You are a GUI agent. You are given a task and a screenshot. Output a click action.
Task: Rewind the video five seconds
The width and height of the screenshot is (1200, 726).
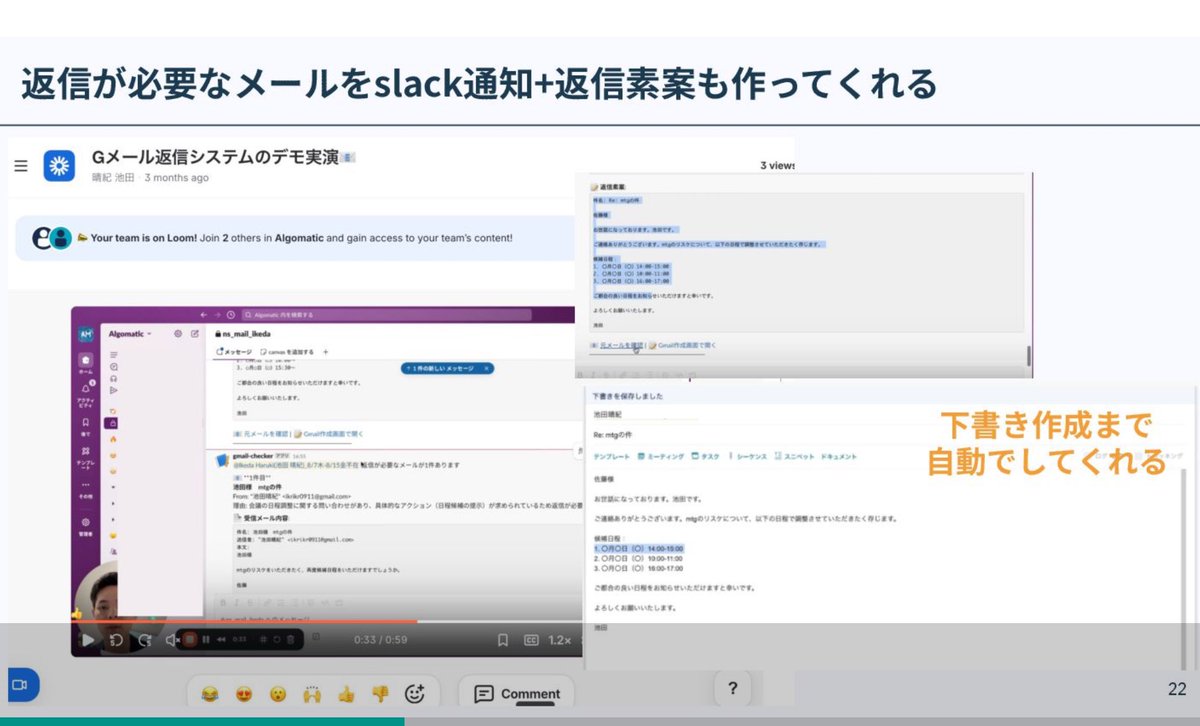[116, 640]
